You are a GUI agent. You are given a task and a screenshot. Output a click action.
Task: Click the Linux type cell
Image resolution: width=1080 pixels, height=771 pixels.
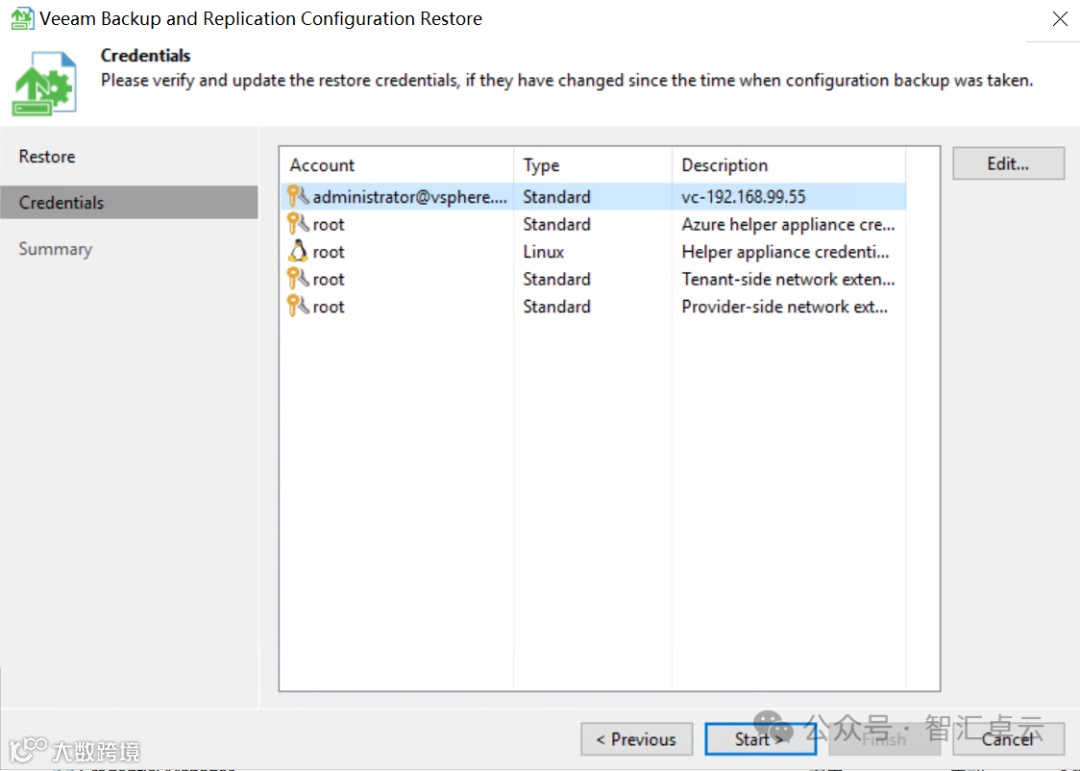point(543,252)
